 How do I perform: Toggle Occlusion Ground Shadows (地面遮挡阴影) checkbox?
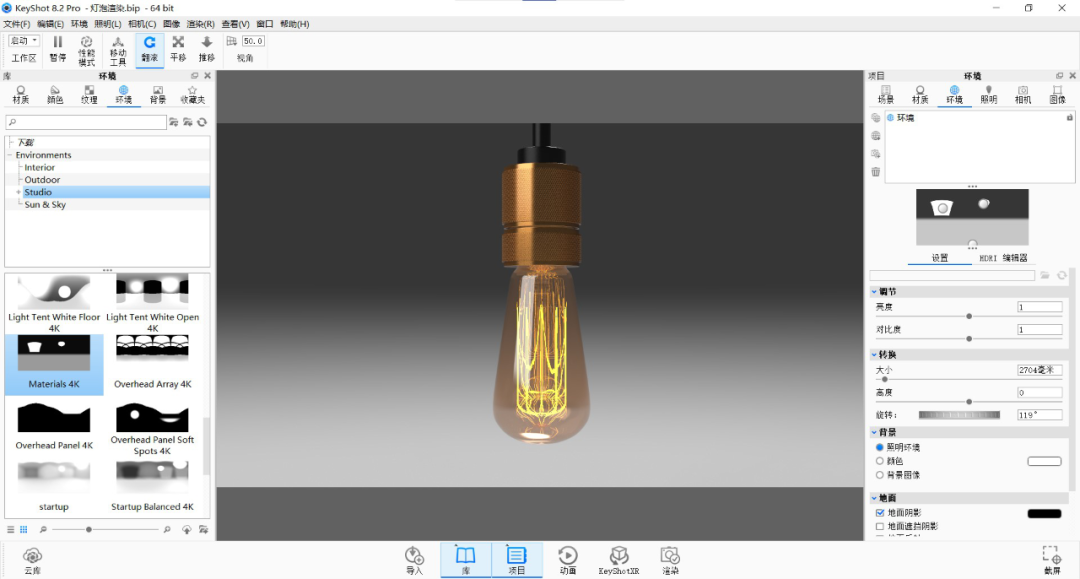[880, 526]
